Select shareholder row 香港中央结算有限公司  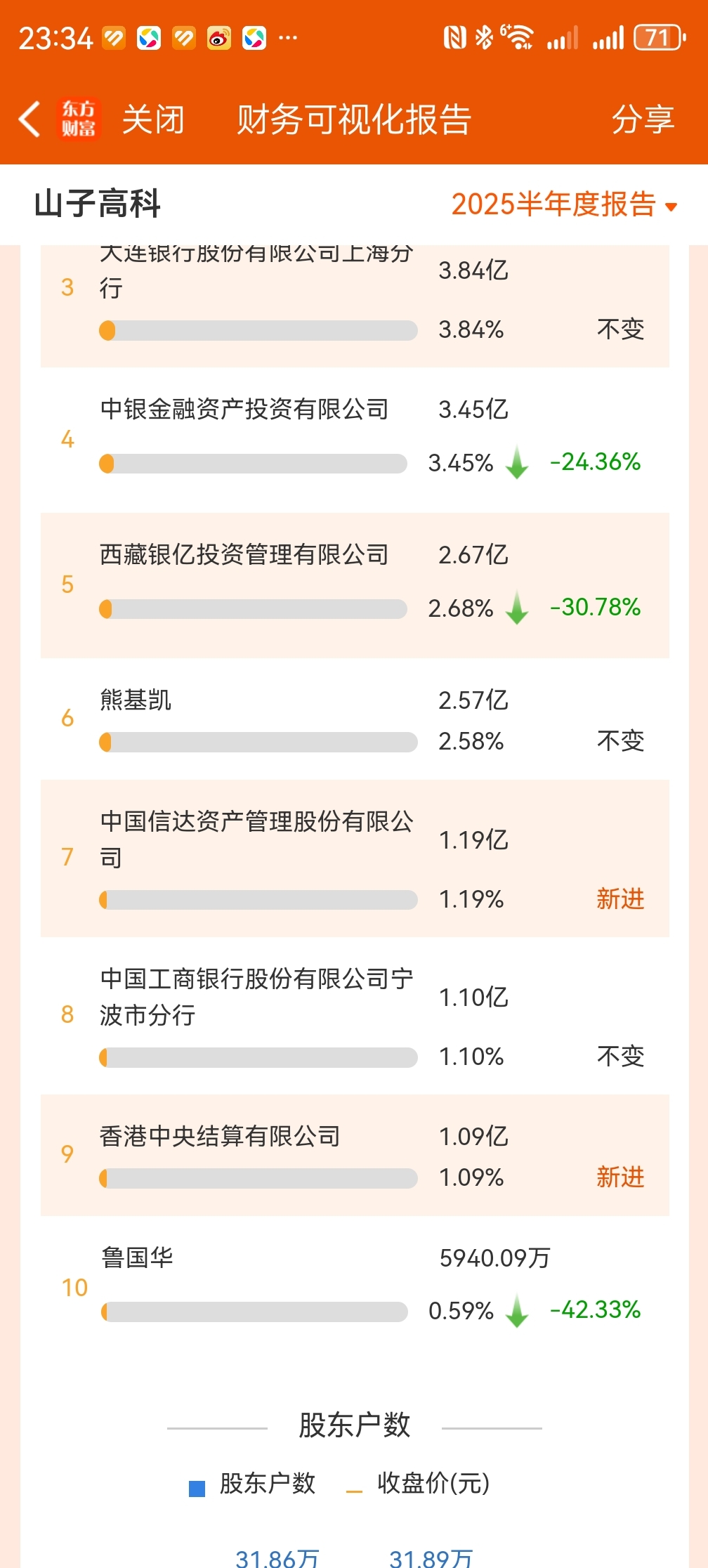coord(355,1156)
